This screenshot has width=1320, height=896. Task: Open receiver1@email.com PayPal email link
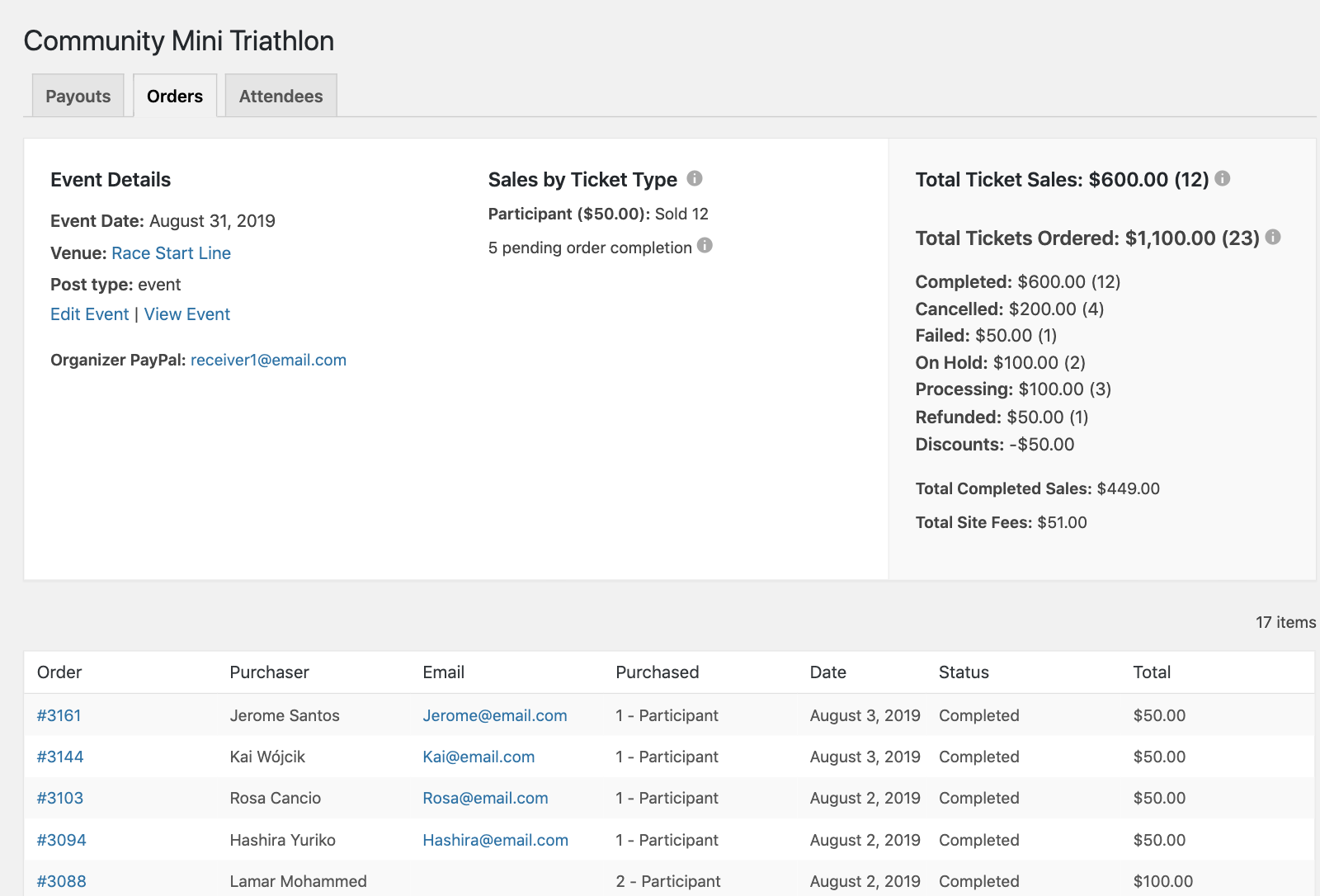pyautogui.click(x=268, y=361)
